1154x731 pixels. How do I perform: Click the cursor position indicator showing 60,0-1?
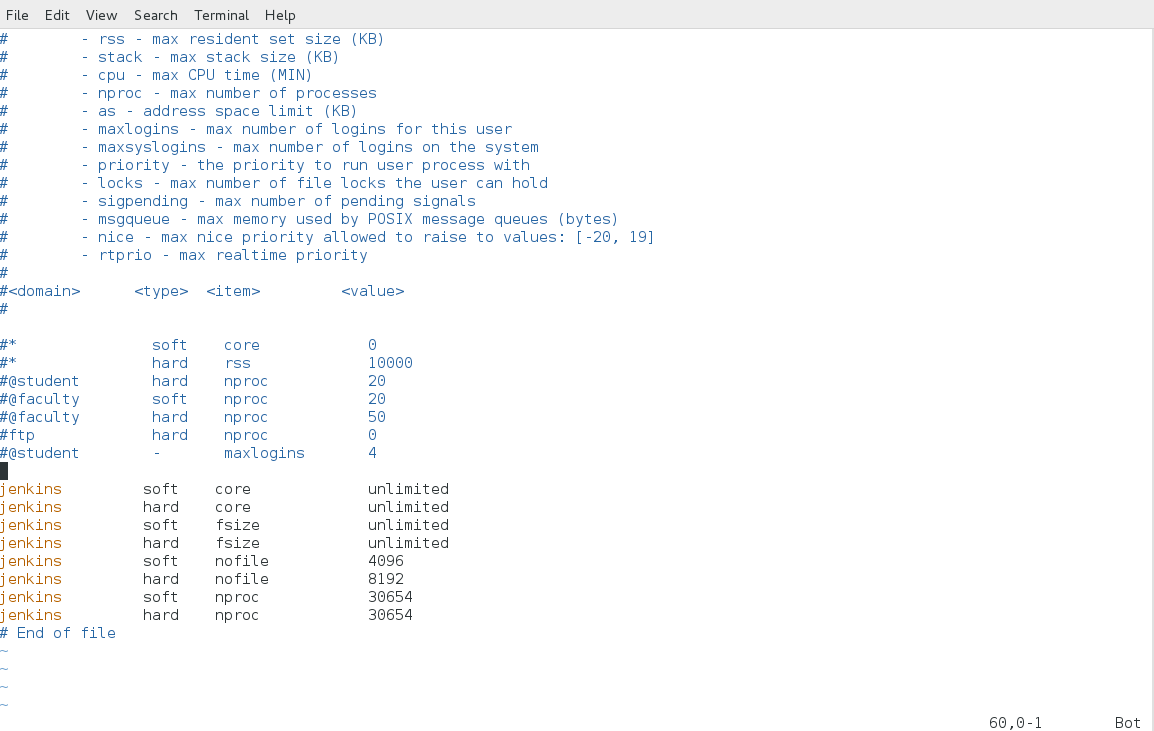tap(1015, 722)
